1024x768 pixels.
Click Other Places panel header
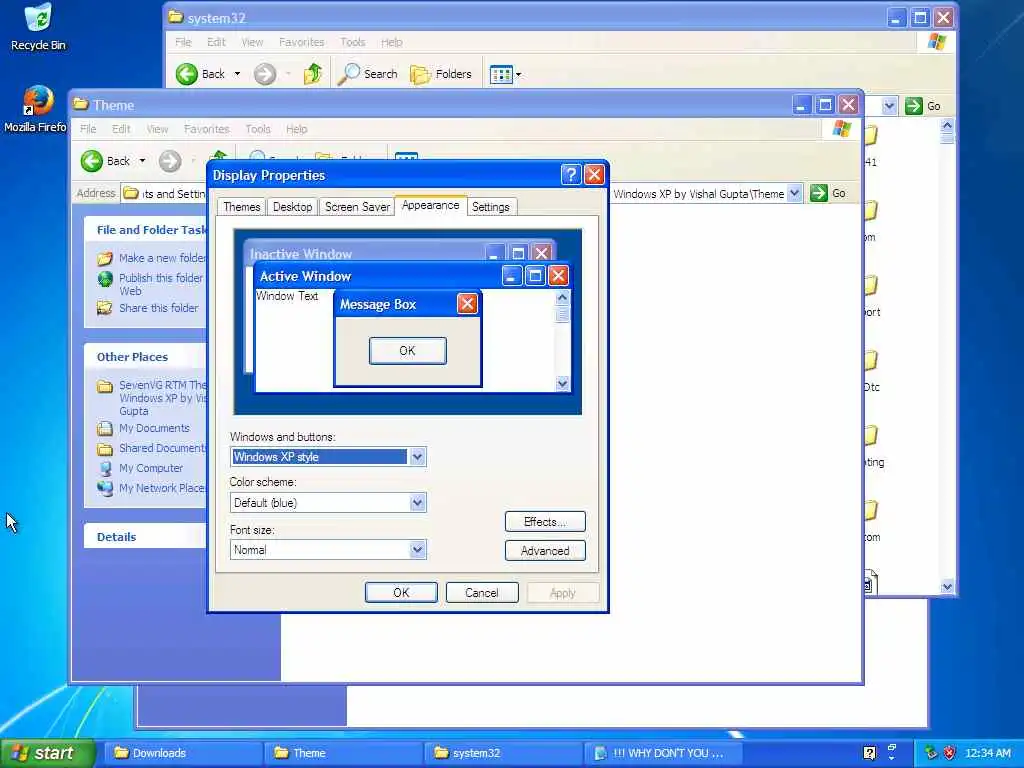pos(146,357)
